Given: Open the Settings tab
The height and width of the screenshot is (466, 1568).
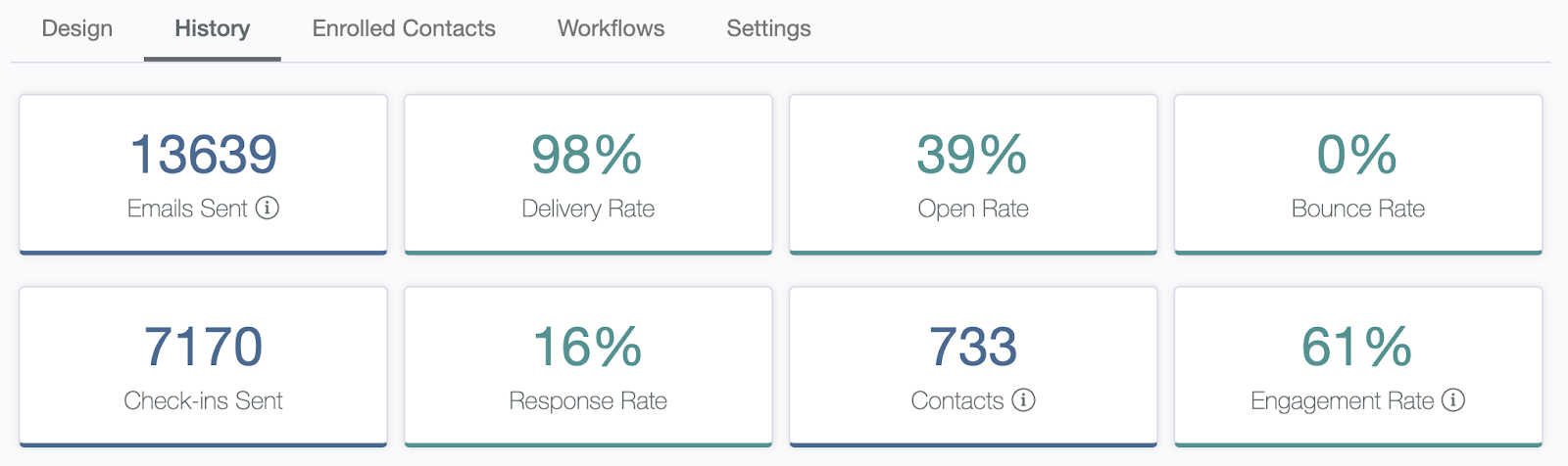Looking at the screenshot, I should pyautogui.click(x=769, y=28).
